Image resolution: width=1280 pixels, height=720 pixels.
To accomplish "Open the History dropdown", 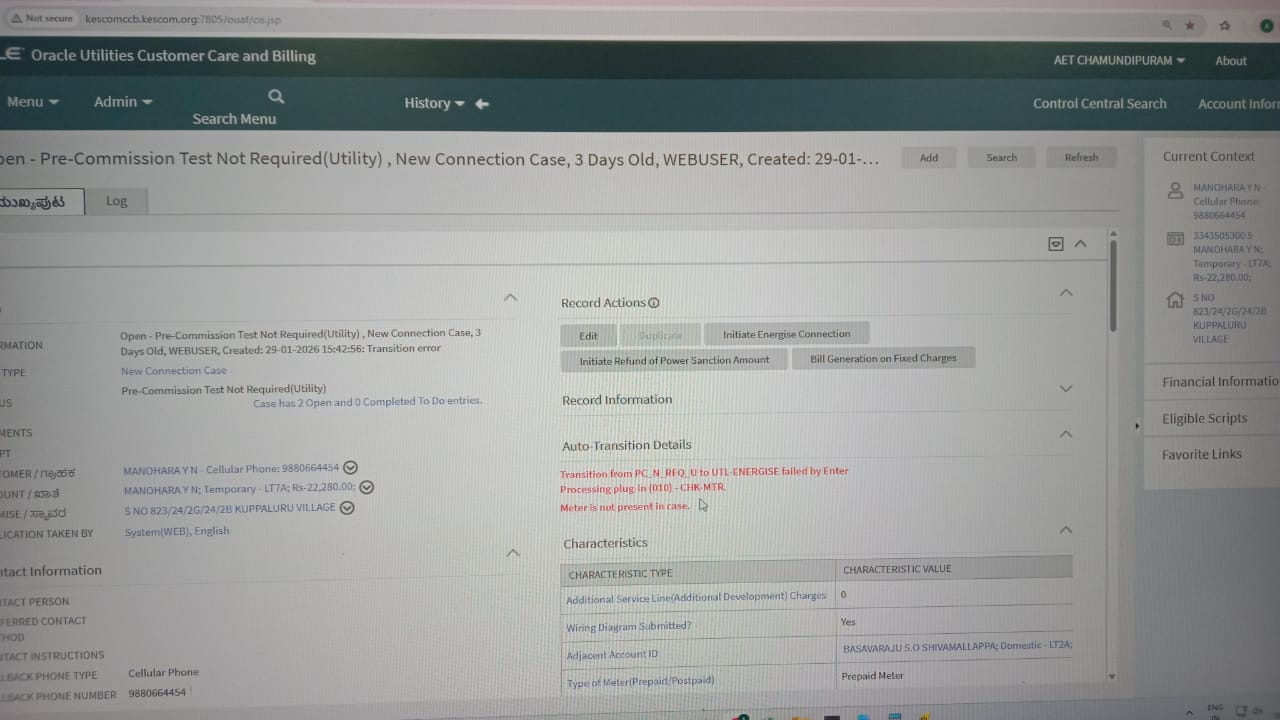I will pos(434,103).
